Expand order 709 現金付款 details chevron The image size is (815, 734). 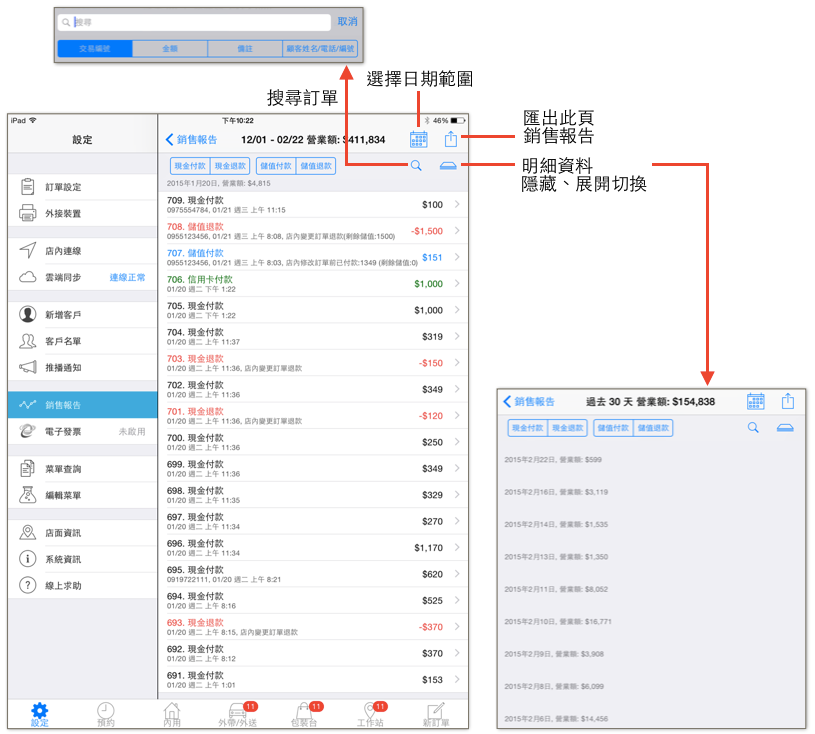(x=457, y=204)
